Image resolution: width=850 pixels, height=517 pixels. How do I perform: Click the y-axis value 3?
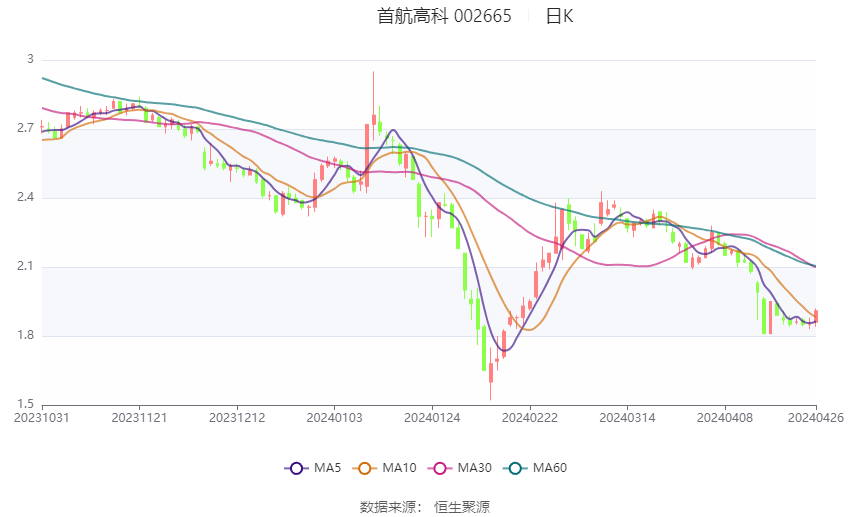pos(30,59)
